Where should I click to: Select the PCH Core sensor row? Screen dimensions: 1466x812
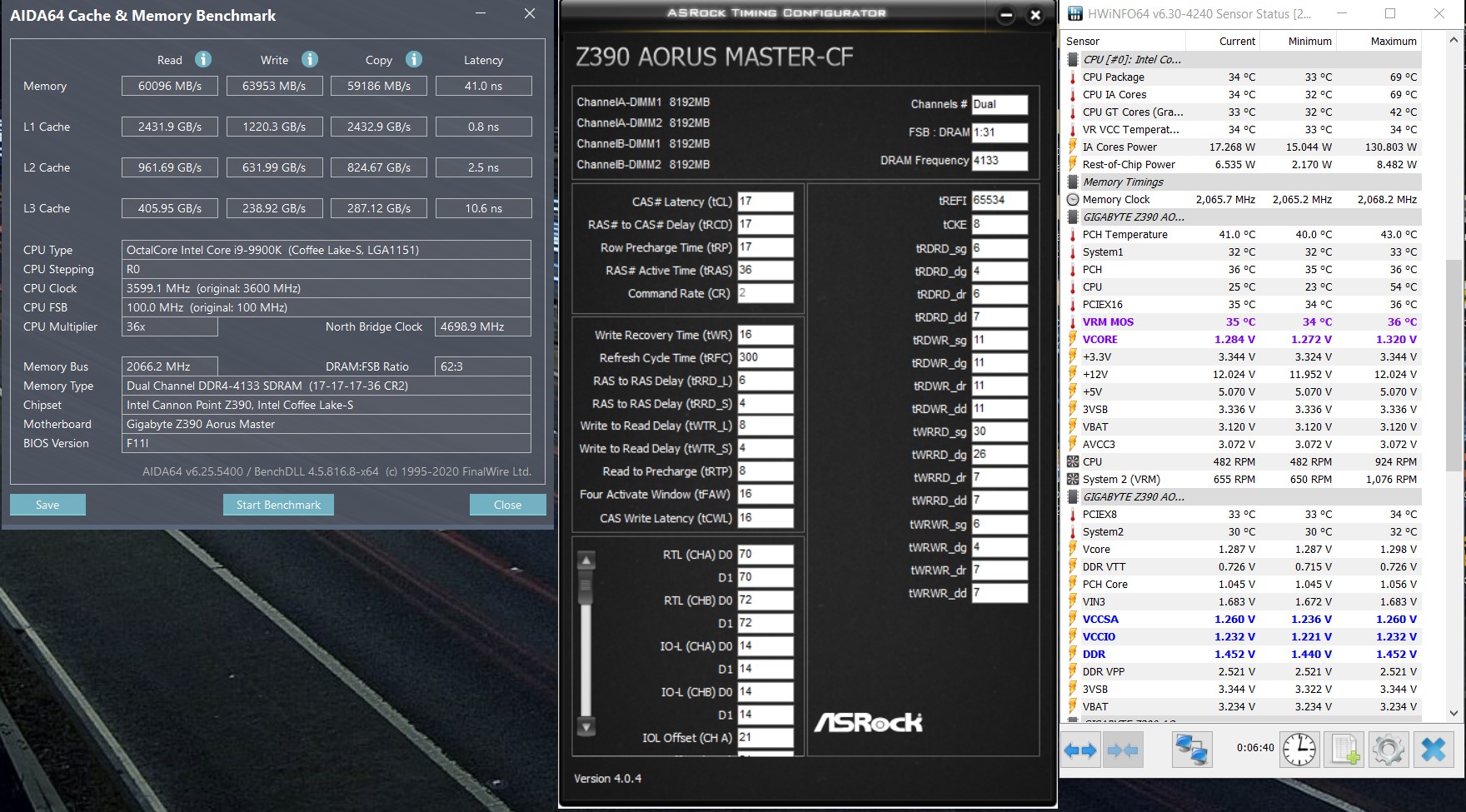[1242, 585]
